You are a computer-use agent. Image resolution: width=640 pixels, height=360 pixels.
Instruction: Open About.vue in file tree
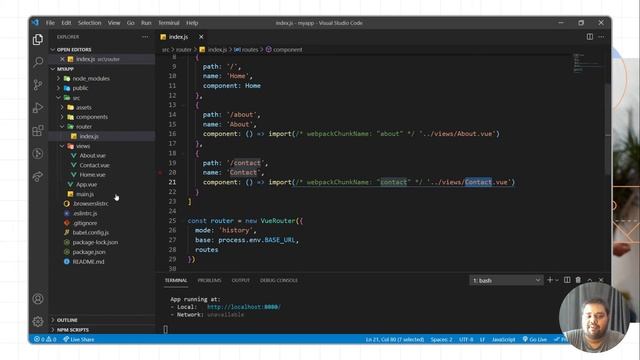(x=93, y=156)
